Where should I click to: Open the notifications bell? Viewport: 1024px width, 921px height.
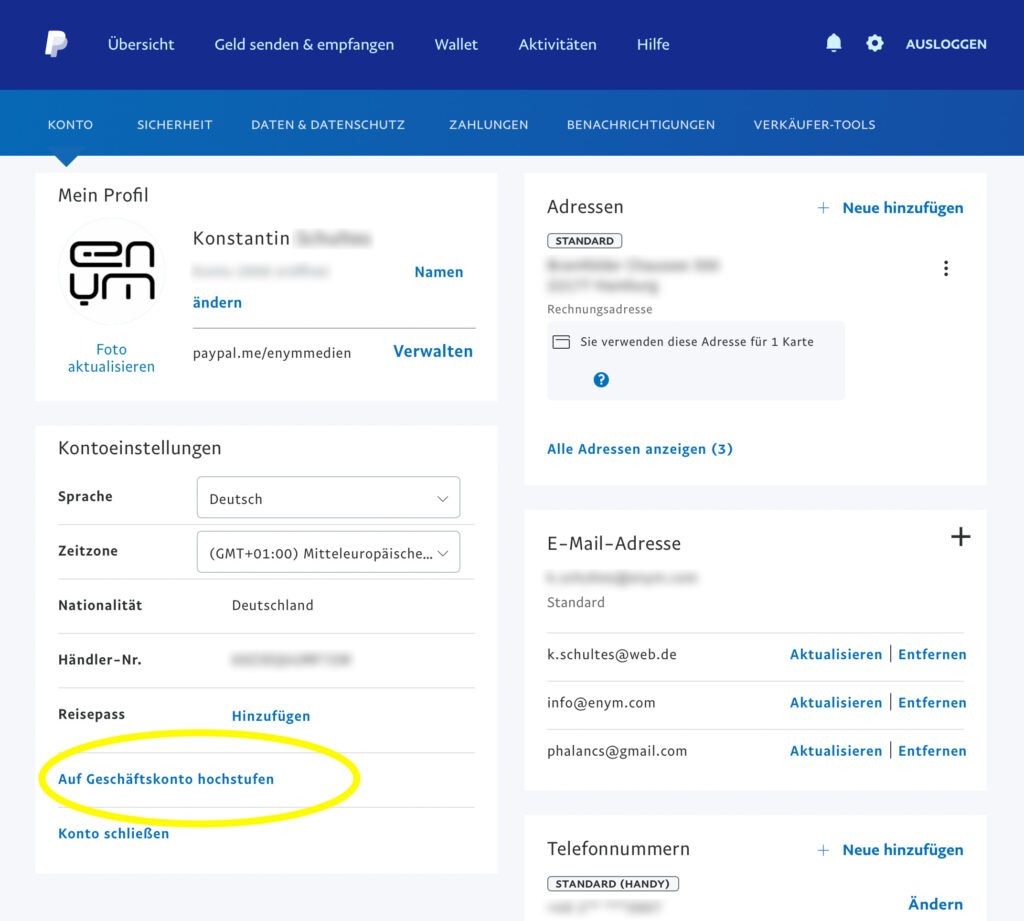pyautogui.click(x=833, y=43)
